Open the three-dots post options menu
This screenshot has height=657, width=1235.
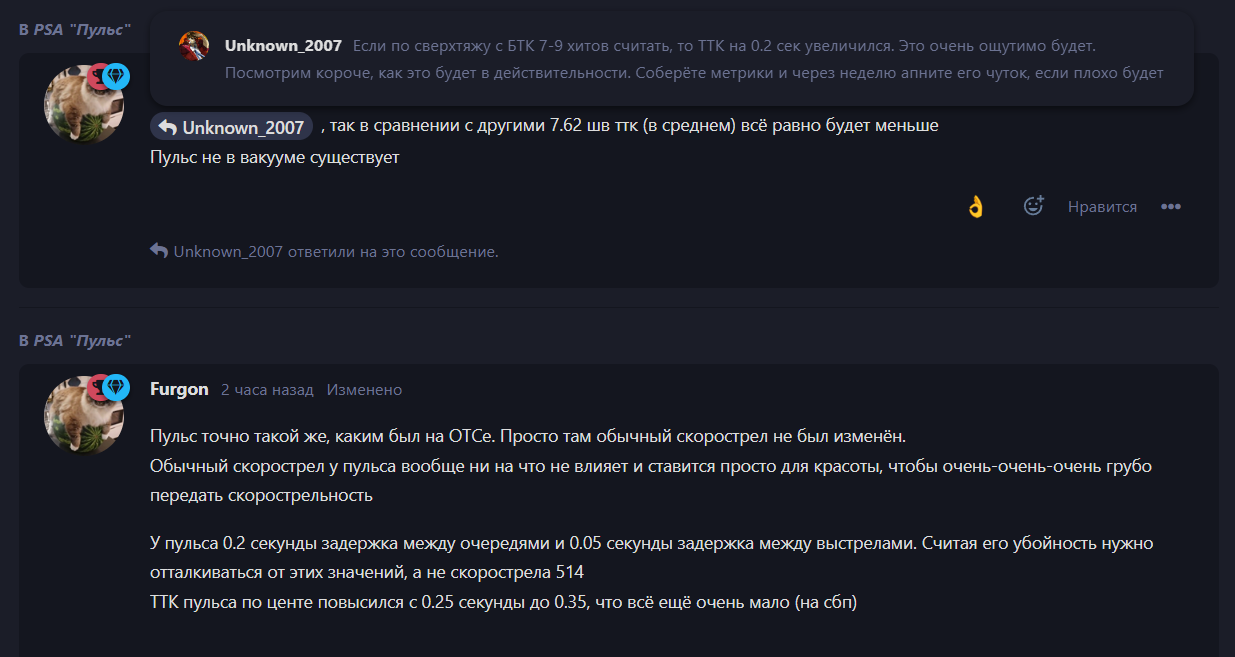(x=1171, y=207)
